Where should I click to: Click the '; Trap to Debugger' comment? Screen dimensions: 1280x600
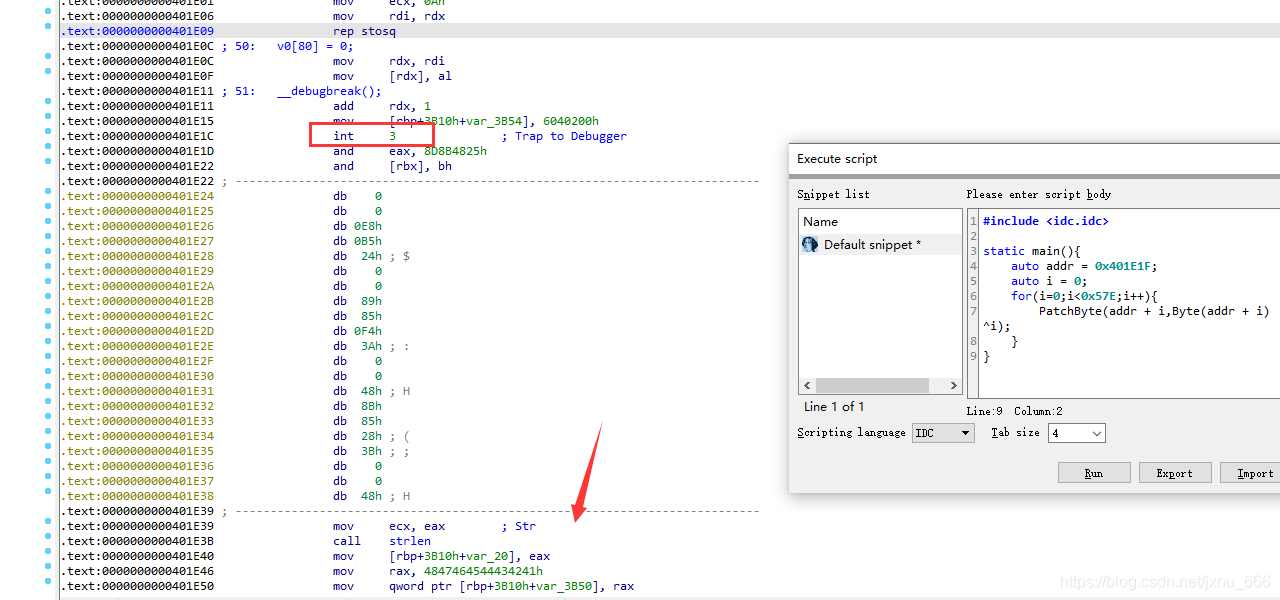564,136
